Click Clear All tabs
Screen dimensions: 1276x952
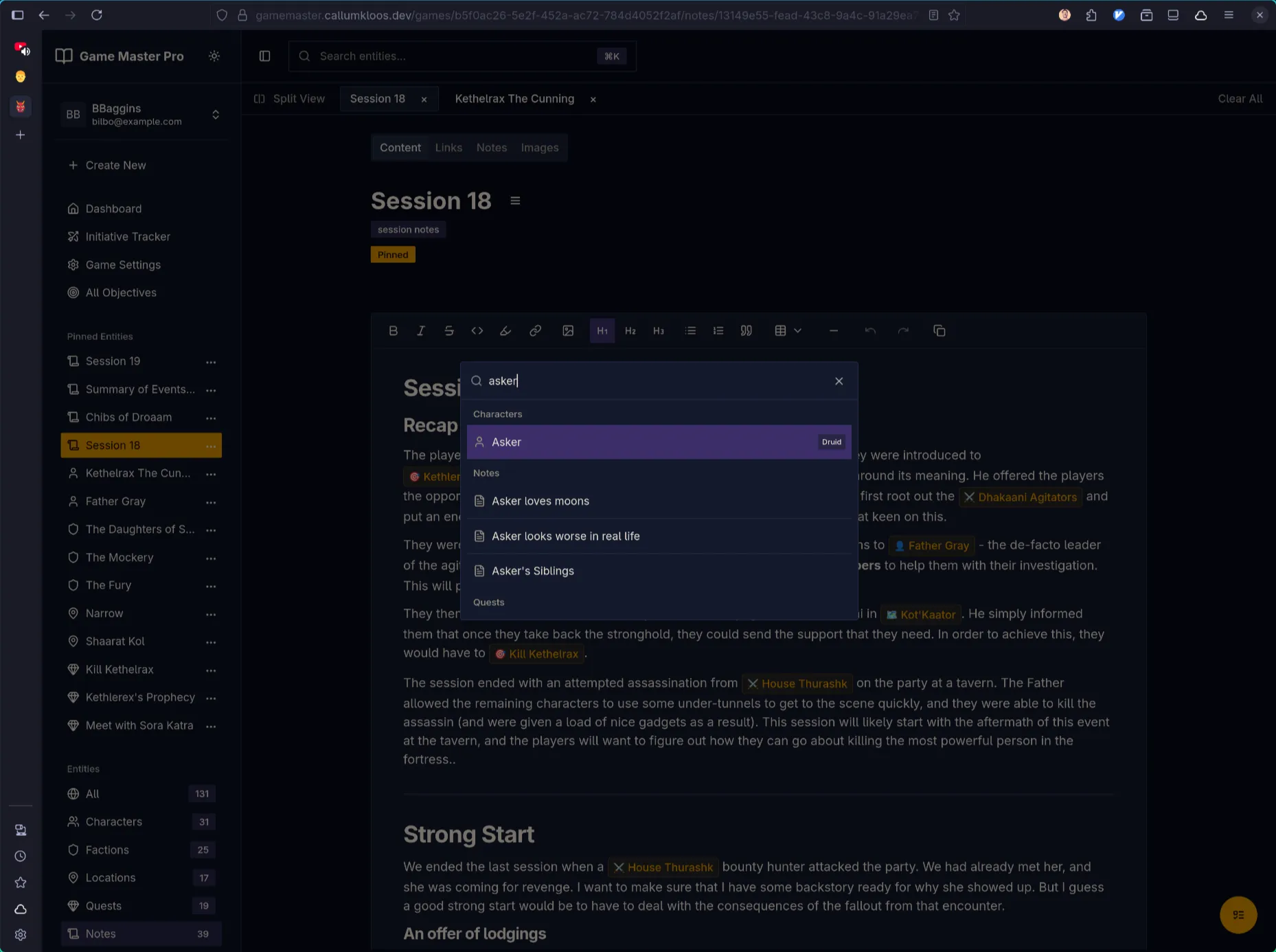point(1240,99)
